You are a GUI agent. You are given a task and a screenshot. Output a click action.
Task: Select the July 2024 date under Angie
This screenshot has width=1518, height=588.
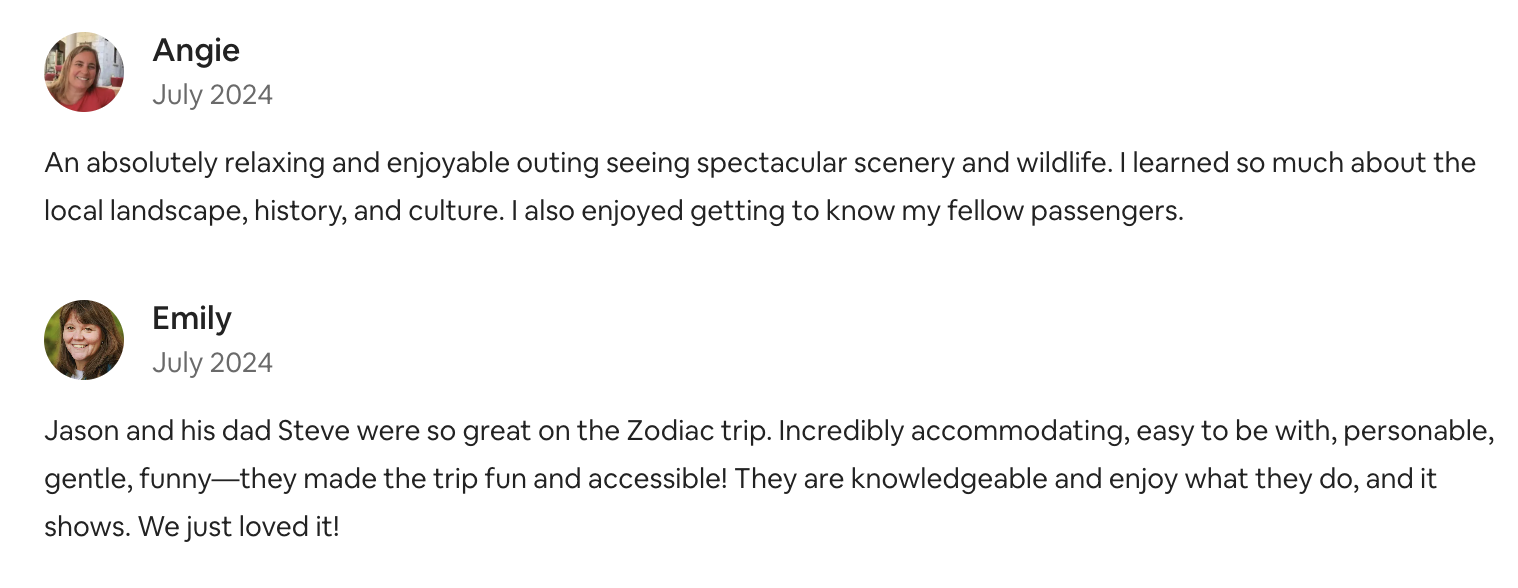[212, 95]
